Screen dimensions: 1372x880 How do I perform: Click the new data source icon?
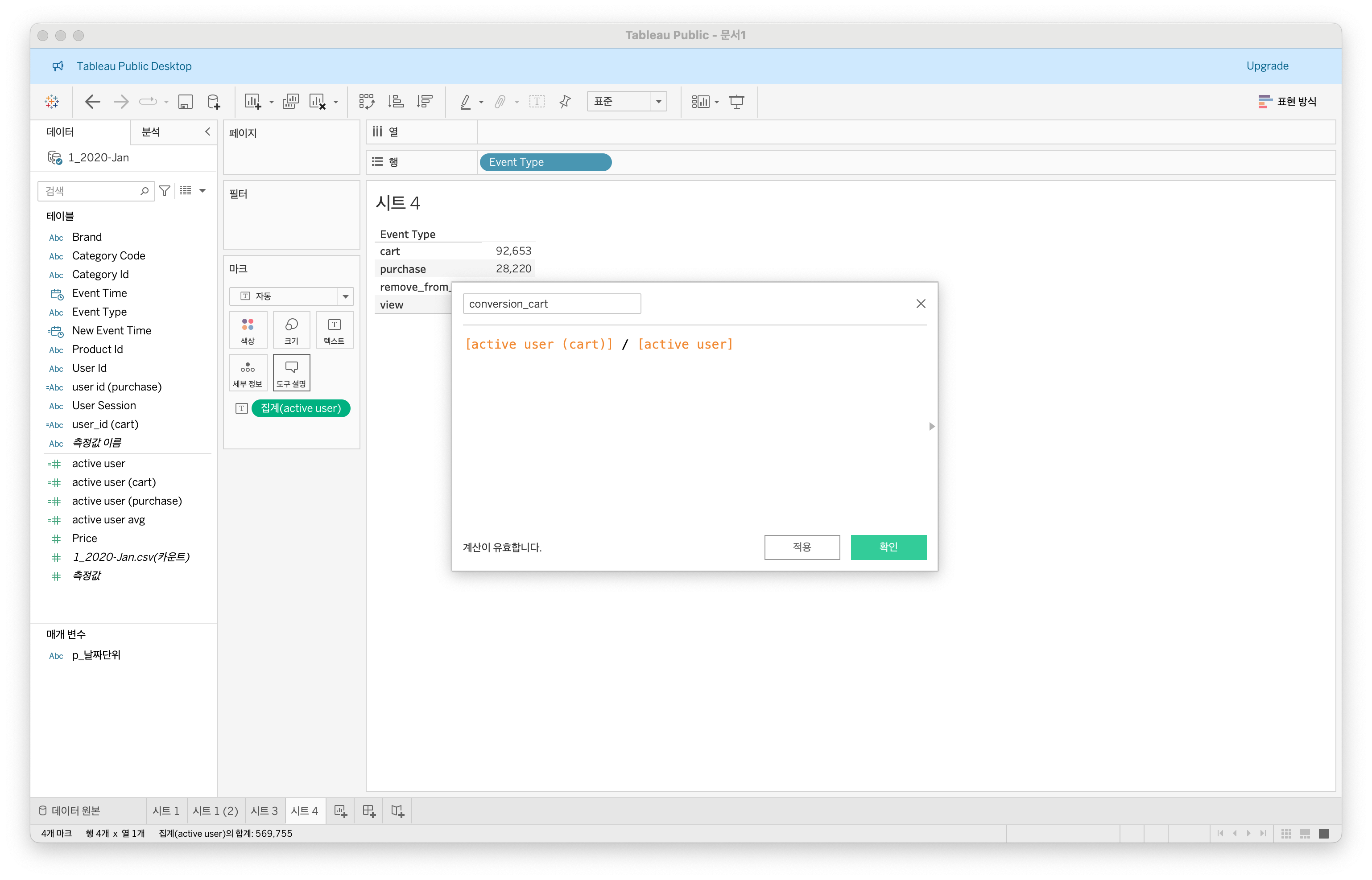(213, 102)
